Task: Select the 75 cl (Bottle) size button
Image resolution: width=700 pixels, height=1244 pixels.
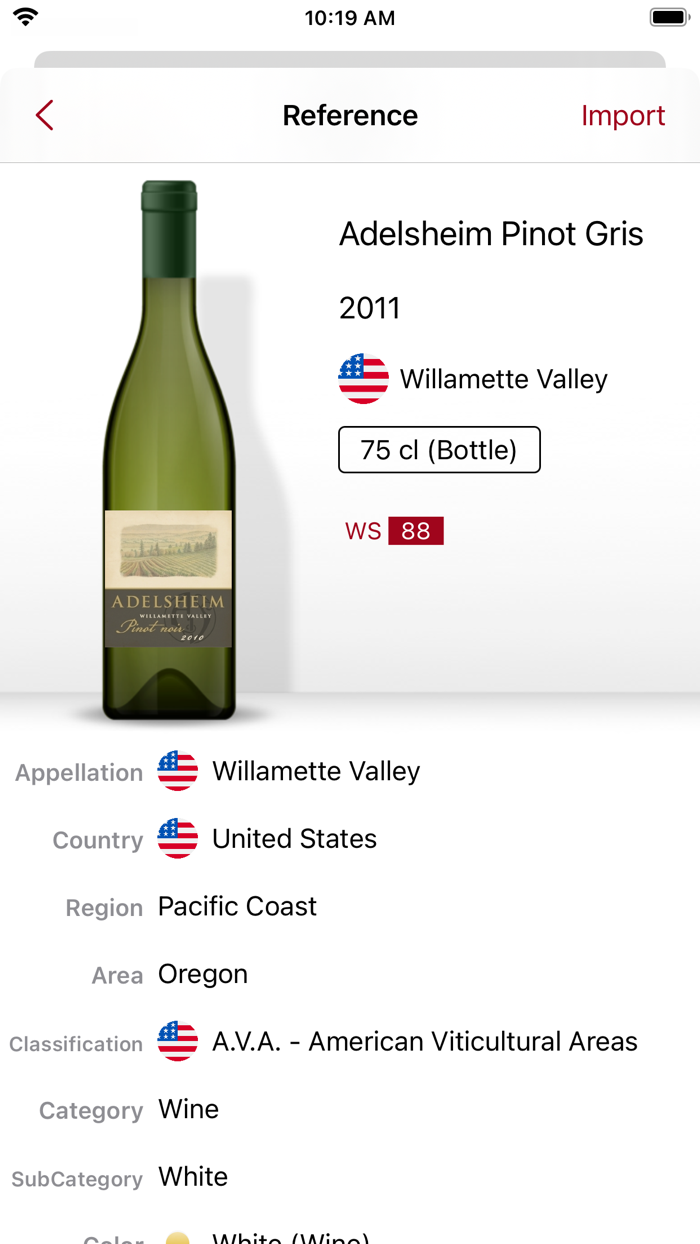Action: click(x=439, y=450)
